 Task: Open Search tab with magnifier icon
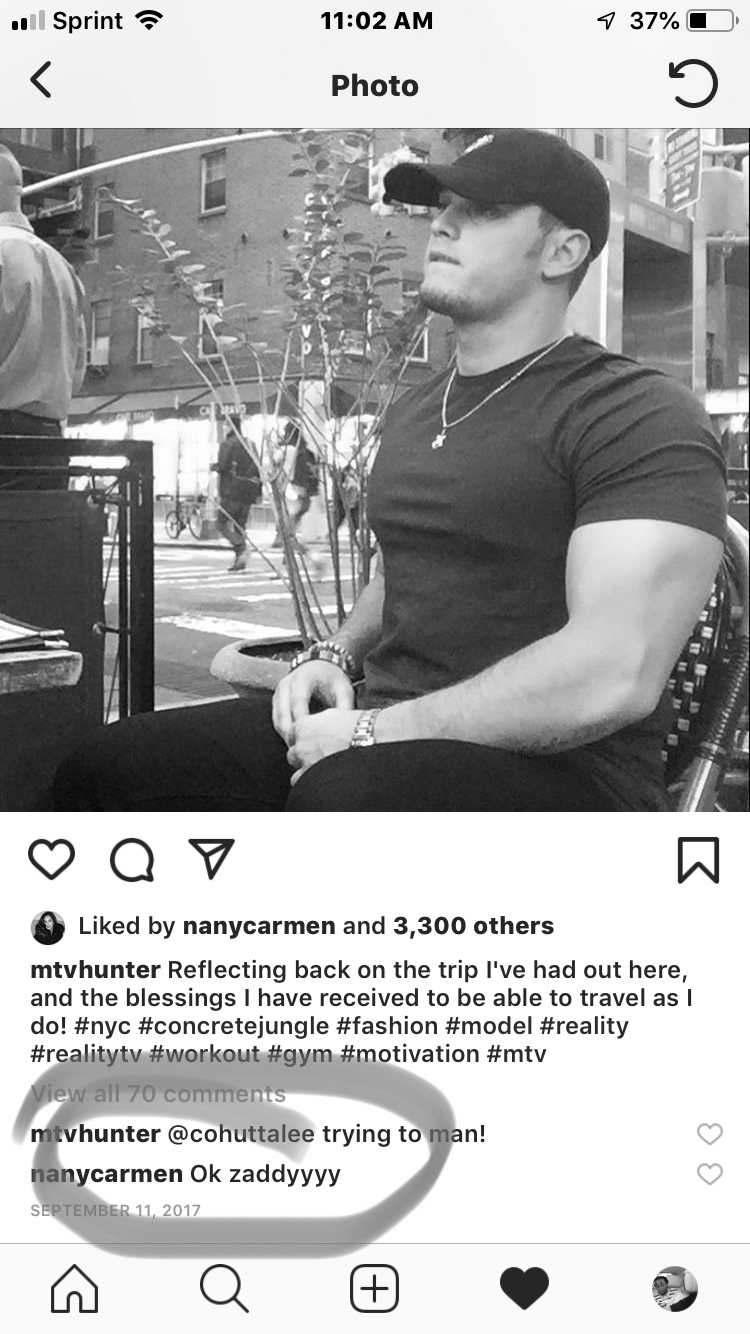[224, 1288]
